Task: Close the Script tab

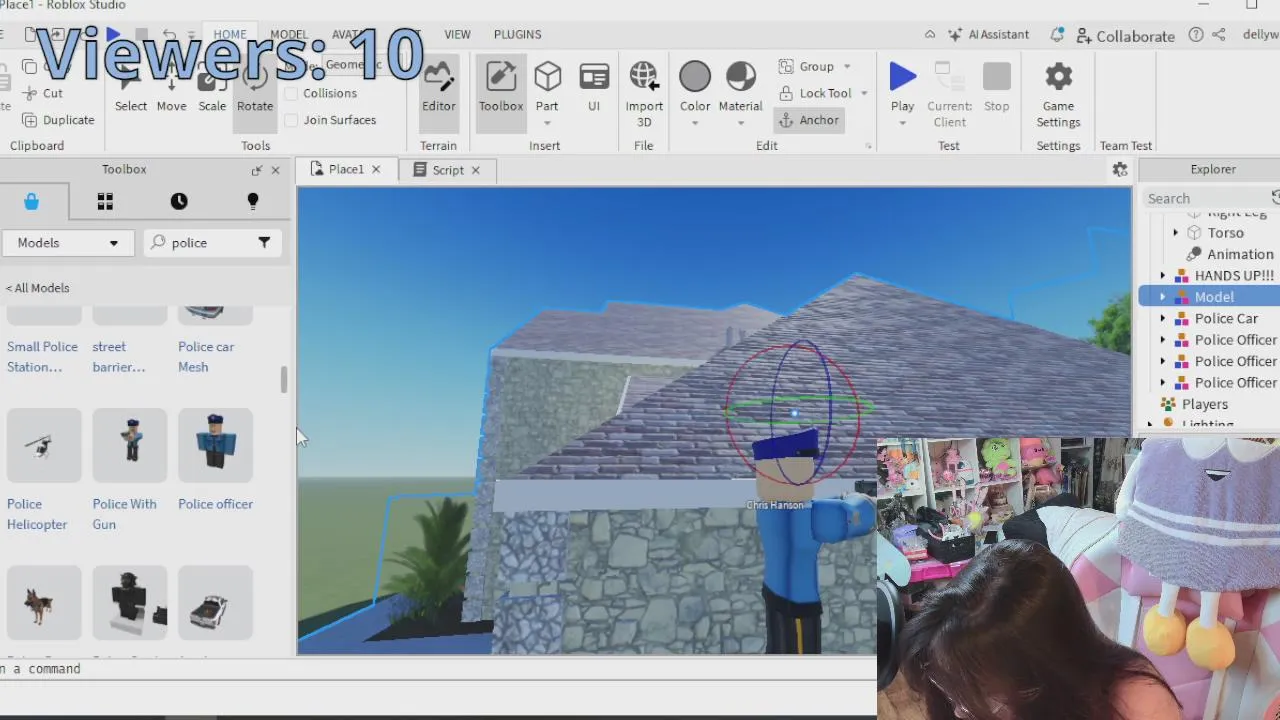Action: pos(475,170)
